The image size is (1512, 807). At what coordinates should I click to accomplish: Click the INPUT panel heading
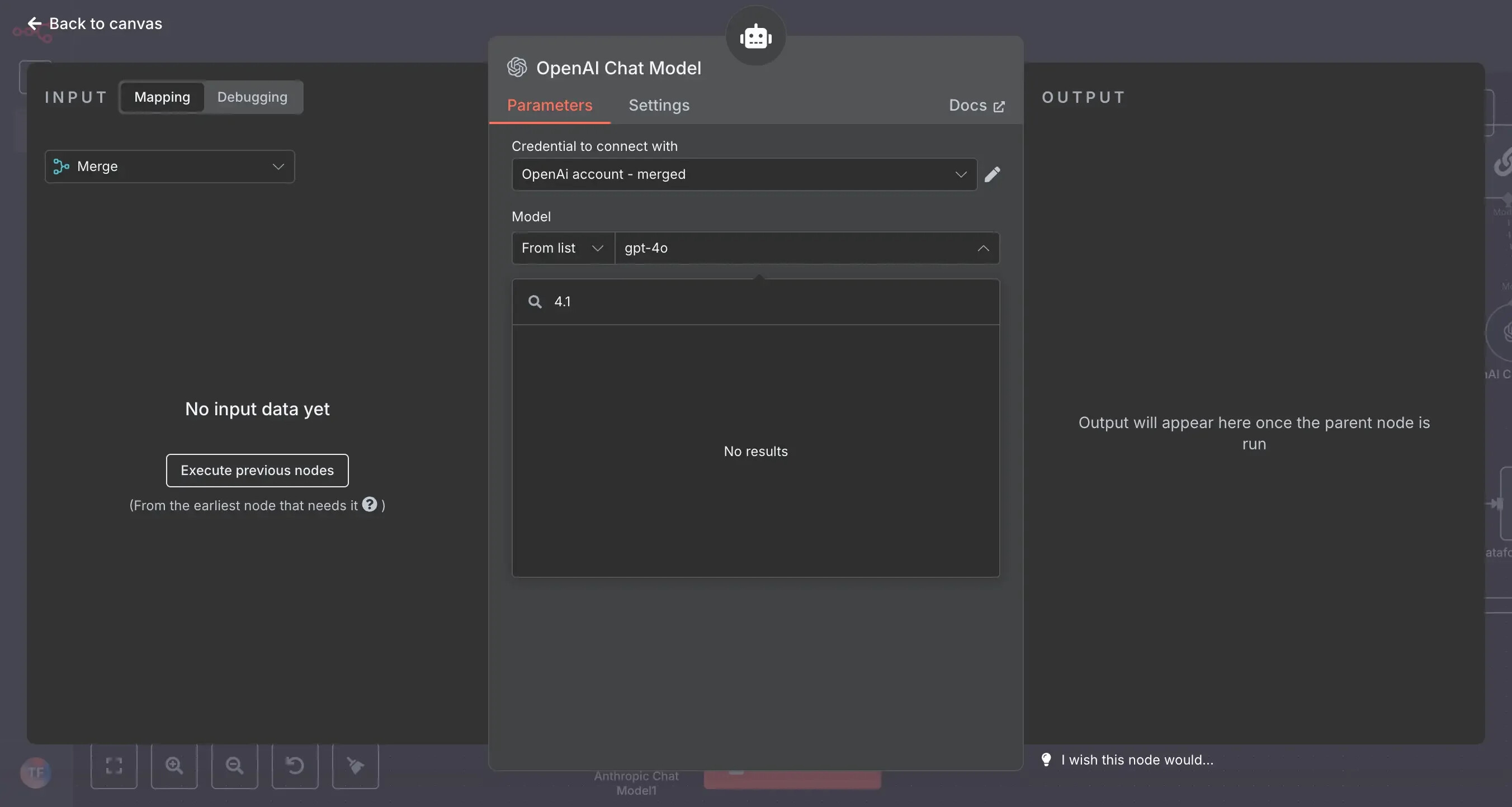click(75, 97)
